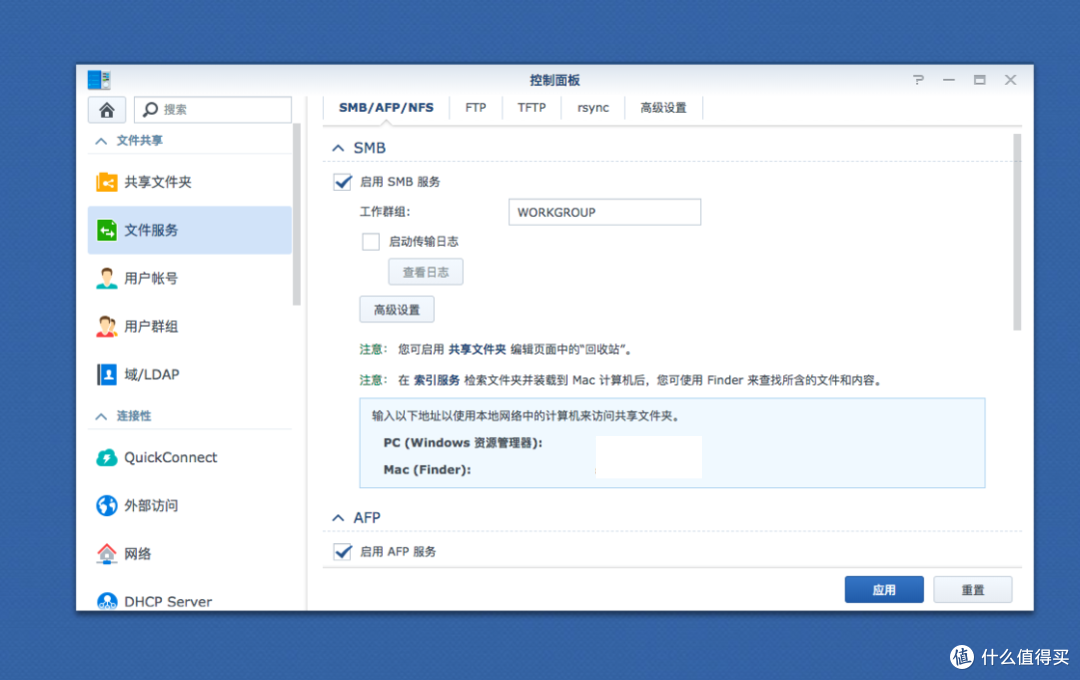Screen dimensions: 1080x680
Task: Click the 工作群组 label
Action: pyautogui.click(x=384, y=212)
